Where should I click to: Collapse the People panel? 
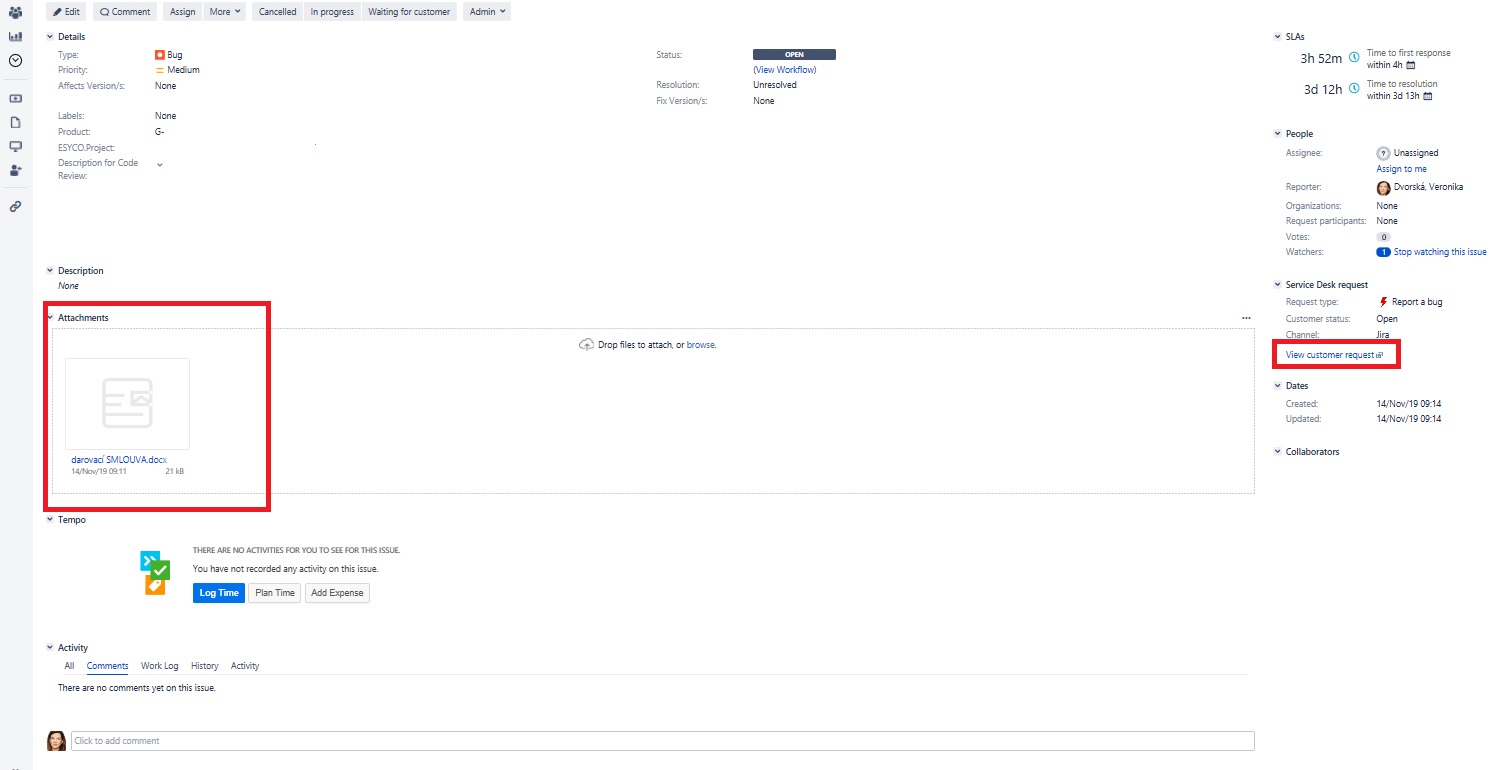click(1277, 134)
